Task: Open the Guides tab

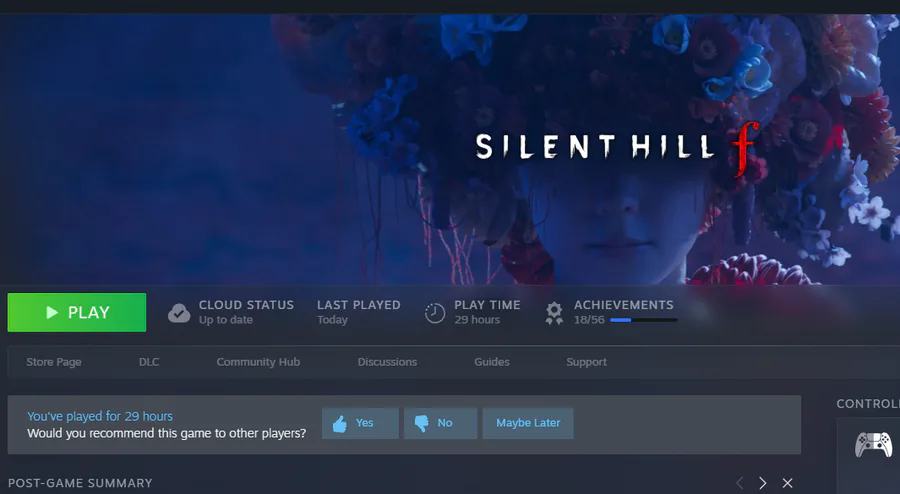Action: pyautogui.click(x=492, y=362)
